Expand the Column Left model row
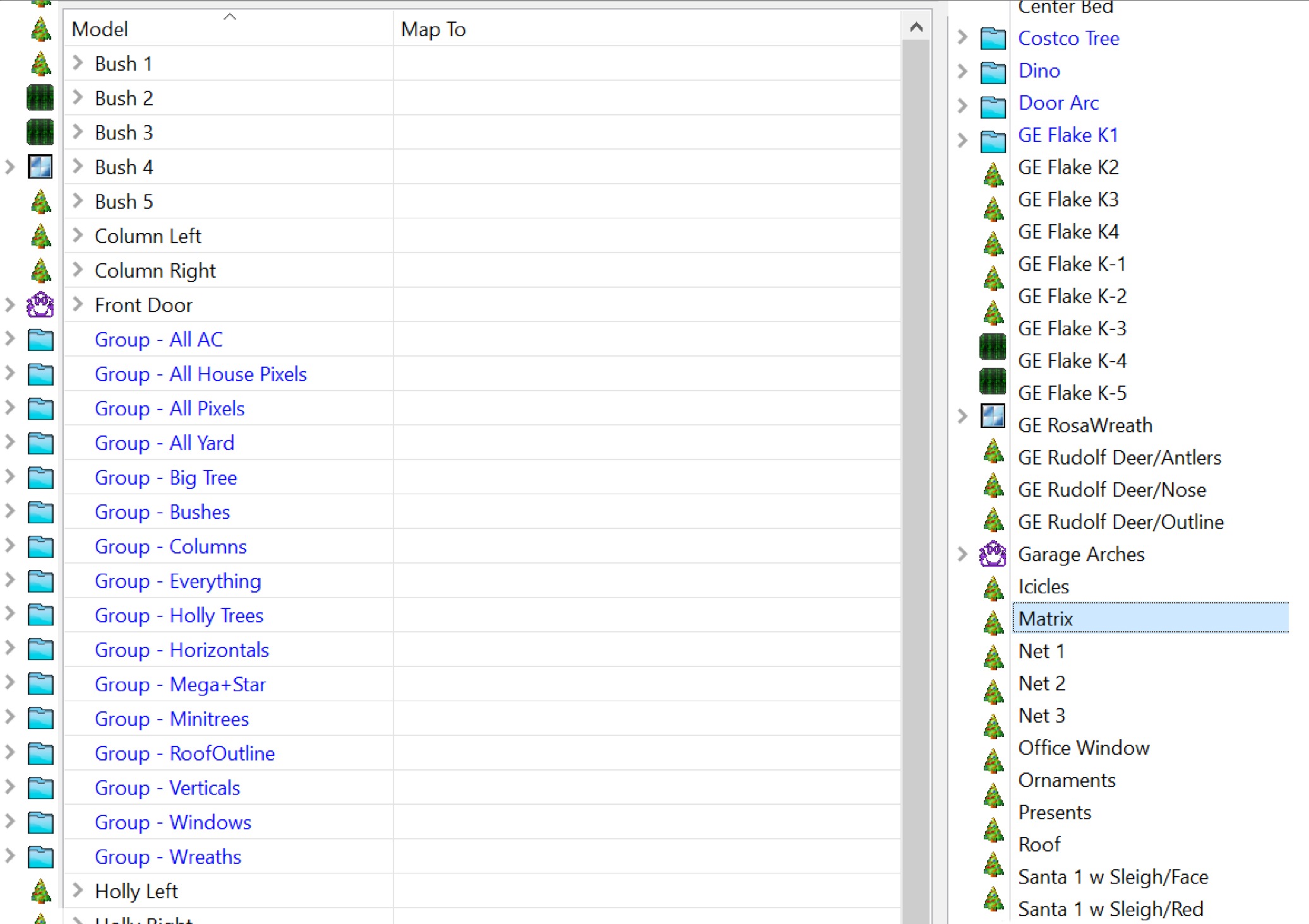 point(78,235)
